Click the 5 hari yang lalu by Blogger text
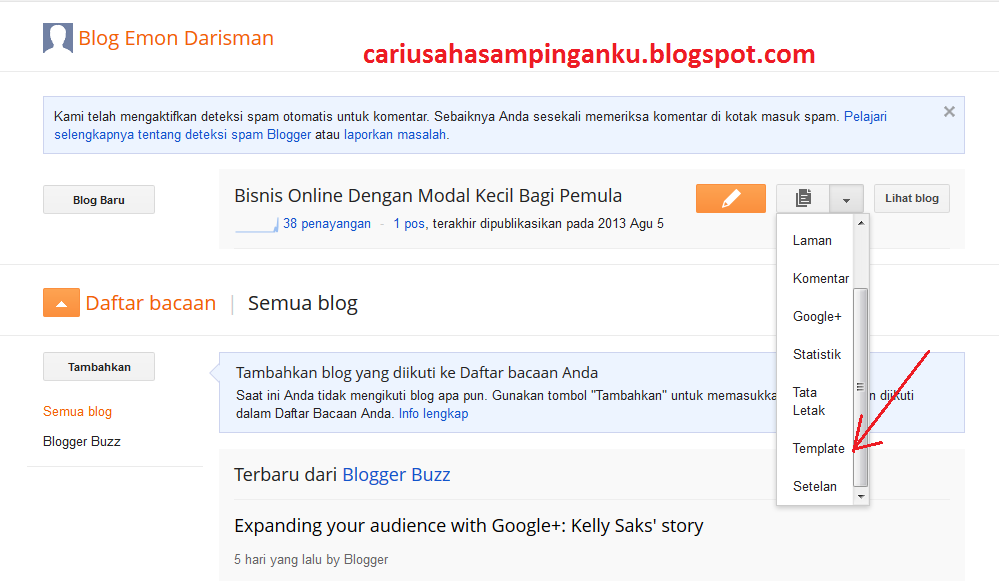Viewport: 999px width, 581px height. coord(311,559)
